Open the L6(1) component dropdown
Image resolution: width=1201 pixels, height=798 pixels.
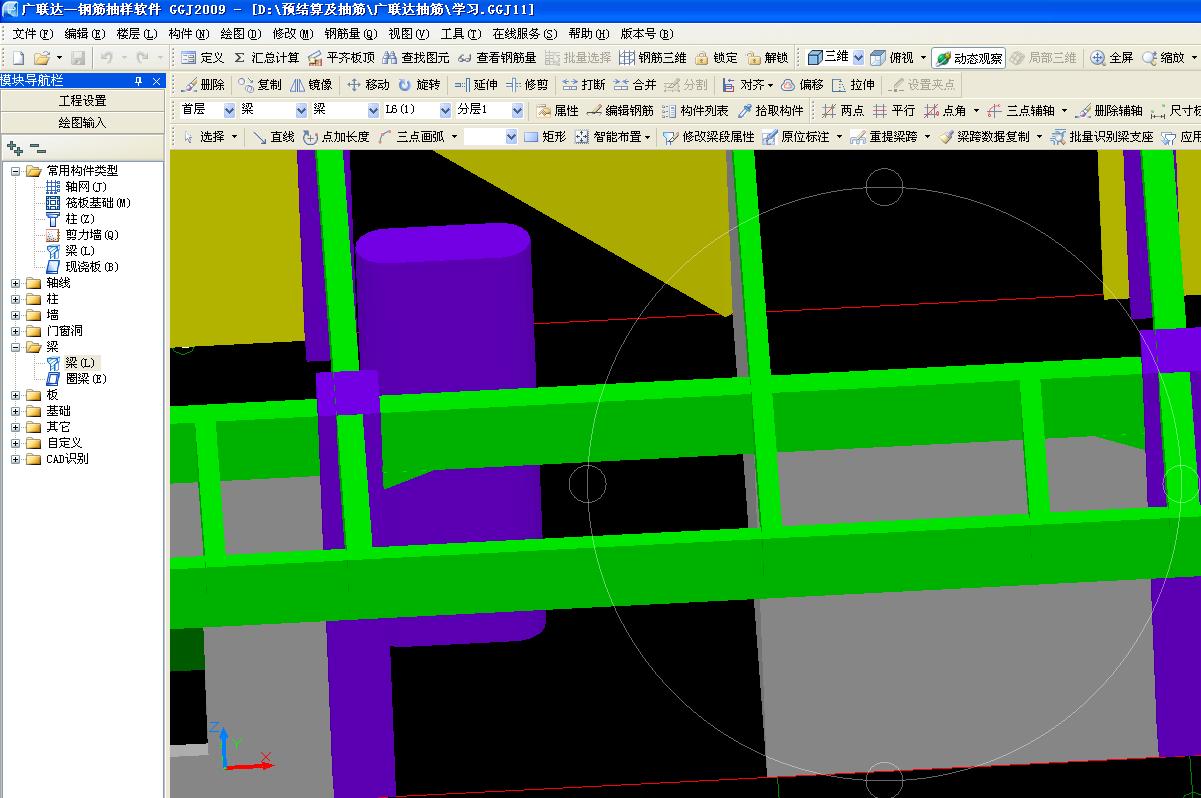445,110
